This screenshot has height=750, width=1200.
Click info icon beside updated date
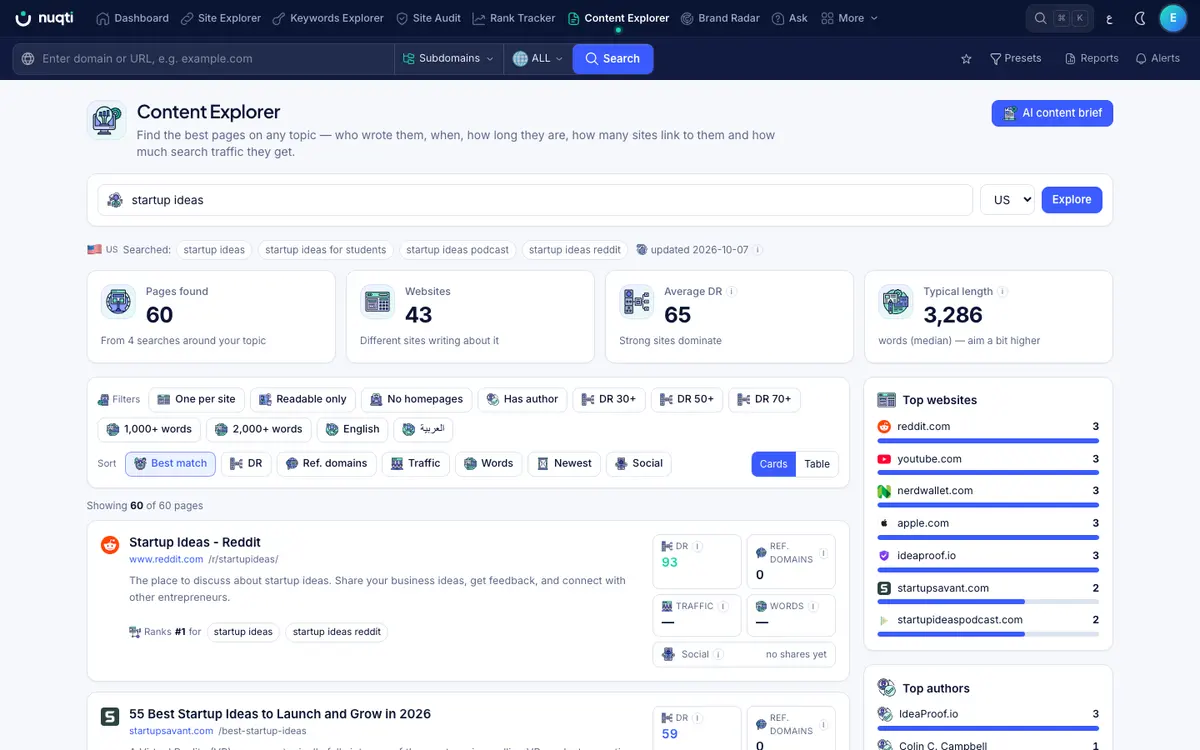758,250
